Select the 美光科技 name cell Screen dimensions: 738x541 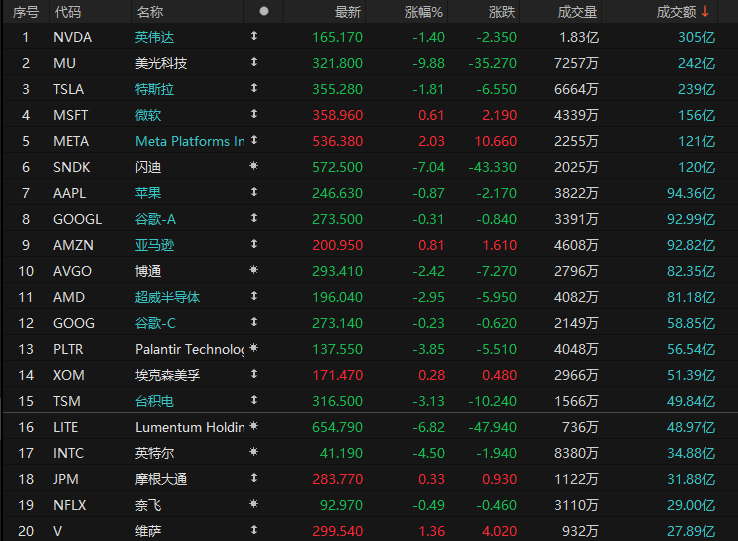(x=161, y=63)
